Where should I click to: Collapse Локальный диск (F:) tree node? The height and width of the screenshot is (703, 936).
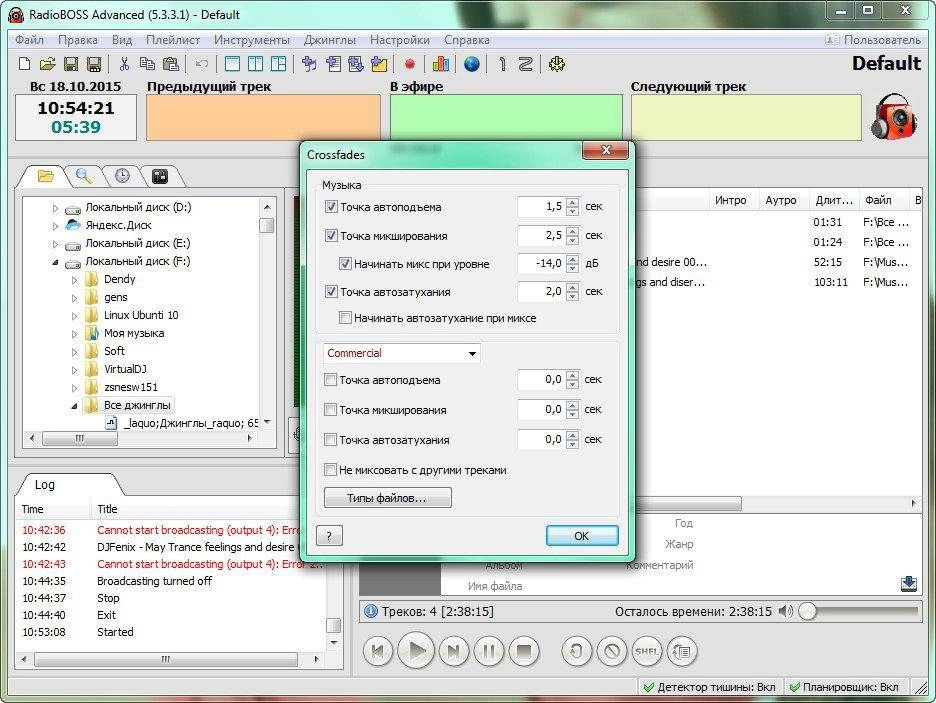pos(56,262)
